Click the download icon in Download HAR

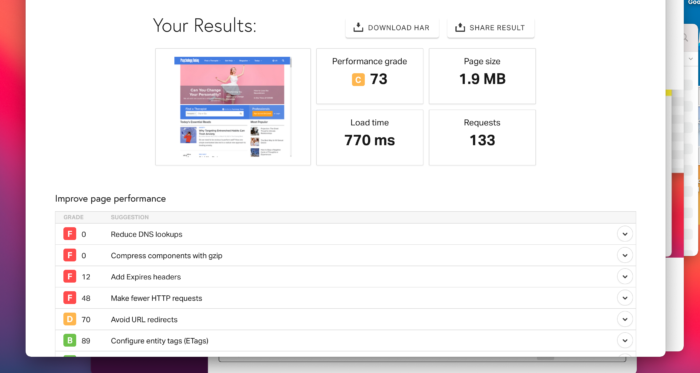[x=358, y=28]
